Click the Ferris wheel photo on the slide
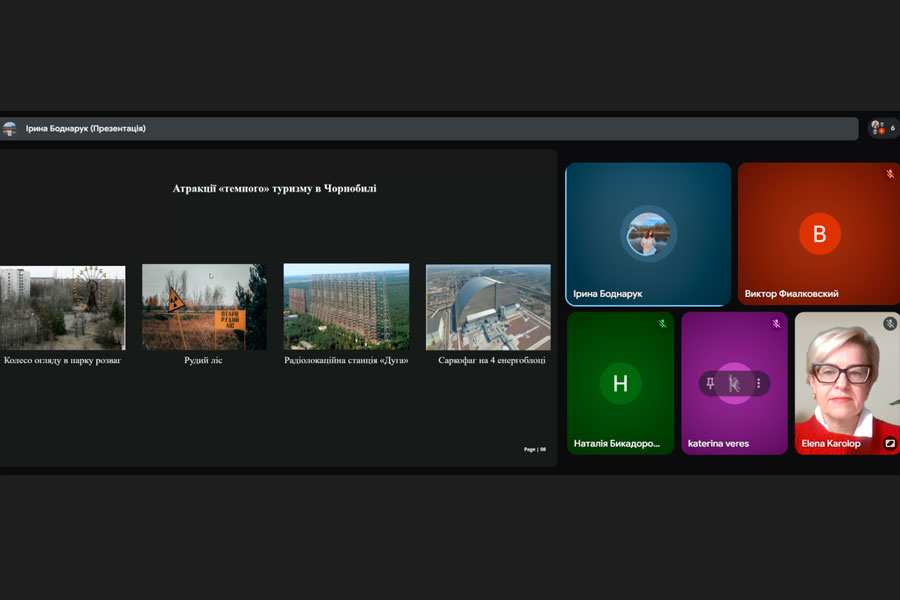 point(62,307)
